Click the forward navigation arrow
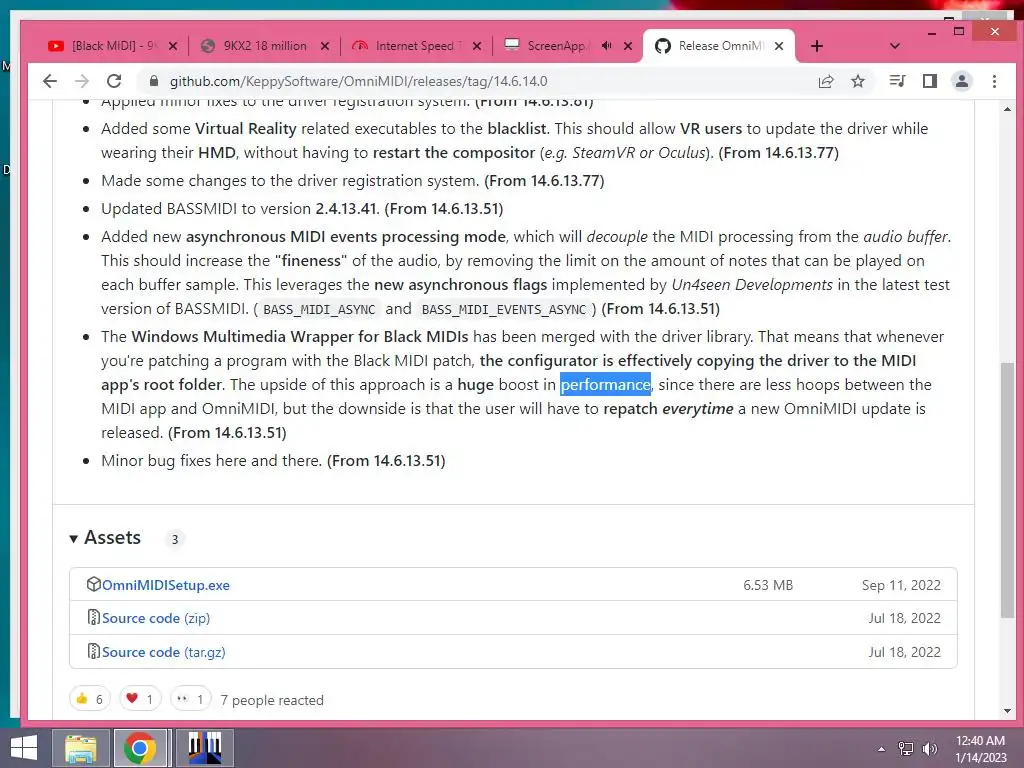This screenshot has width=1024, height=768. coord(82,81)
